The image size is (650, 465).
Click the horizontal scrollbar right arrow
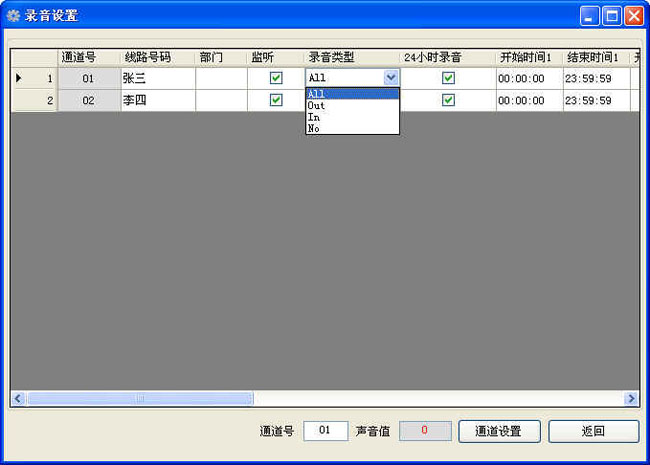point(631,398)
